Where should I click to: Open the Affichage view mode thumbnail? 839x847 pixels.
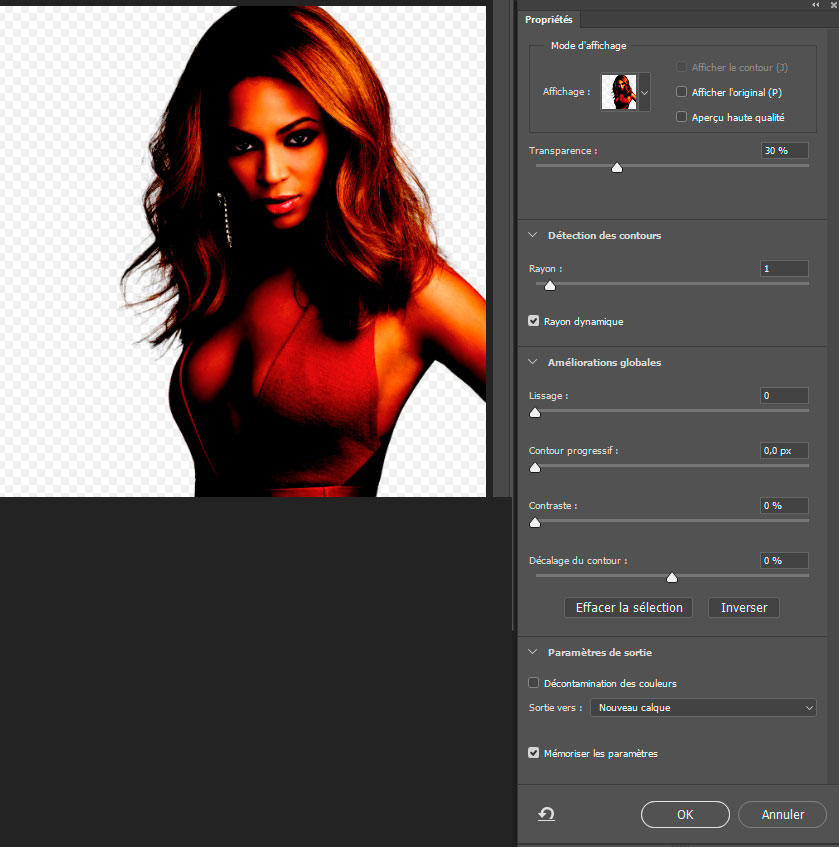click(x=624, y=92)
